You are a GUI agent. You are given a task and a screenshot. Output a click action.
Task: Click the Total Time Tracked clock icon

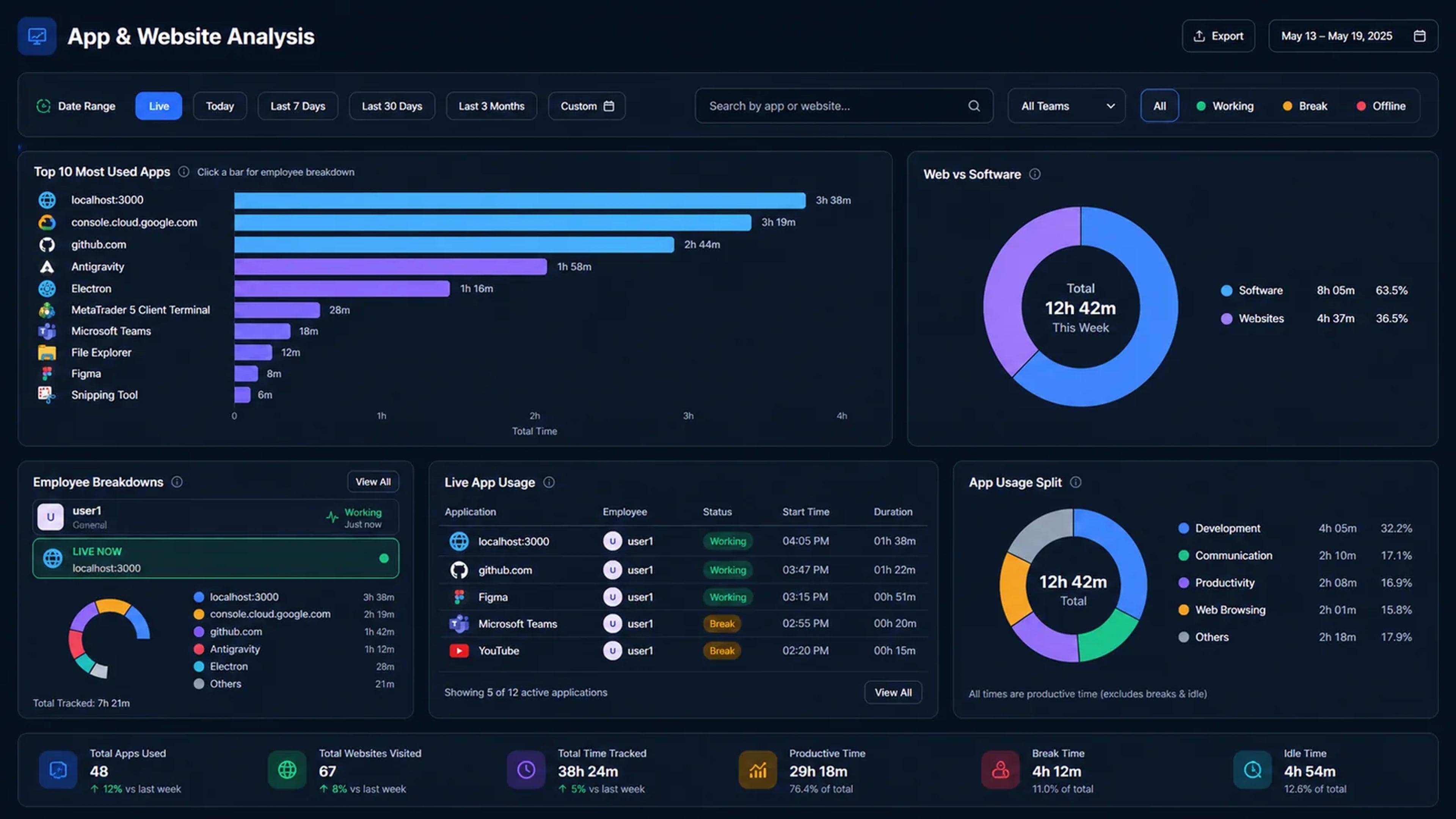[526, 769]
